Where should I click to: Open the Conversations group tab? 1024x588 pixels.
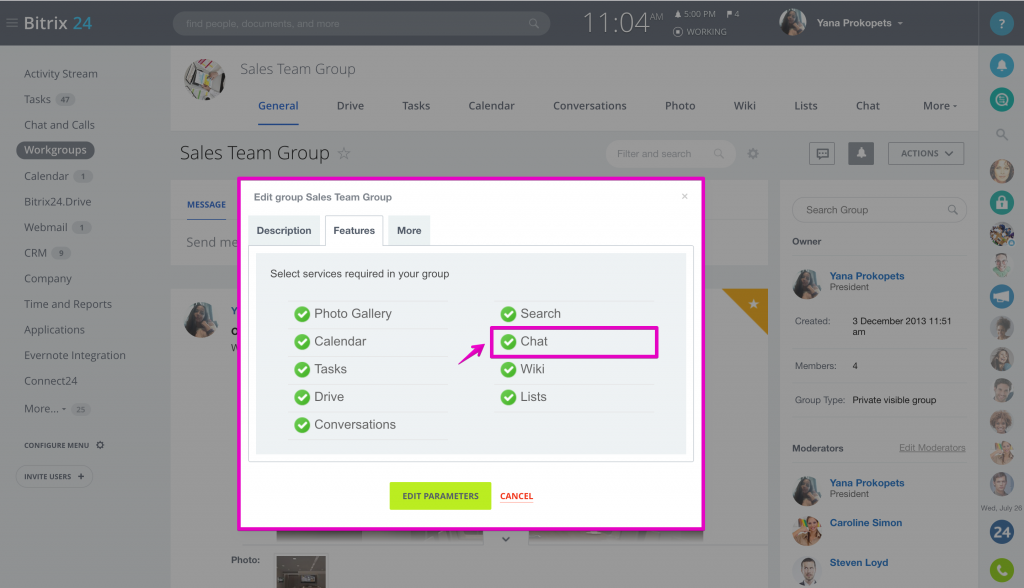[590, 106]
